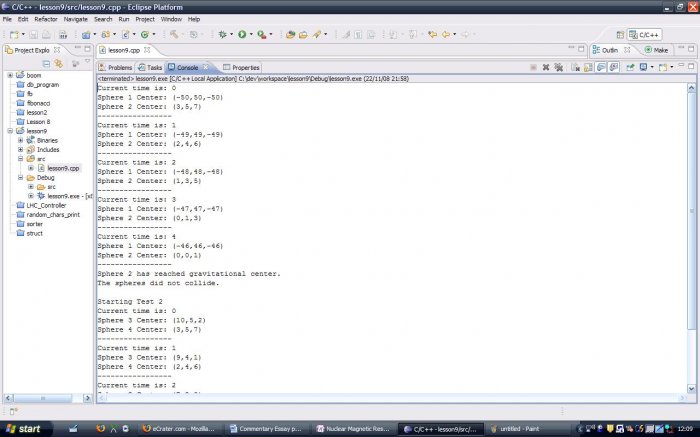Click the New C++ Project icon

86,34
